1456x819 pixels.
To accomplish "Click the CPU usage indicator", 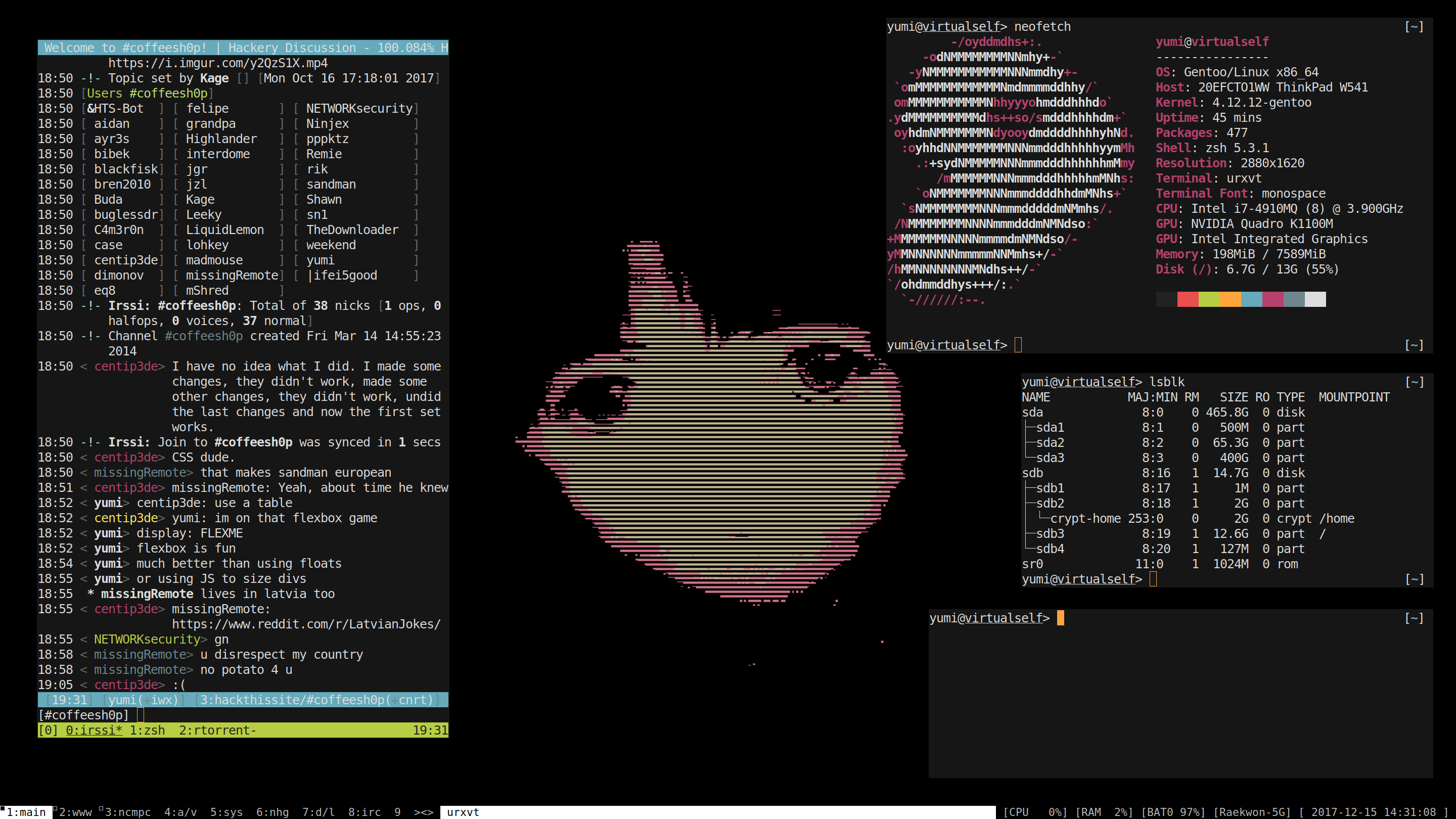I will pos(1035,812).
